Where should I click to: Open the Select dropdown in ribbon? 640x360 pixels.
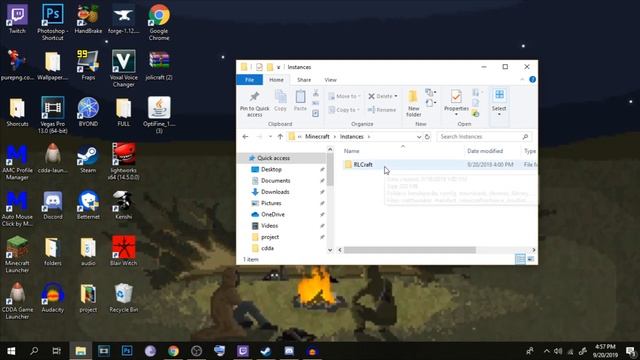(499, 102)
